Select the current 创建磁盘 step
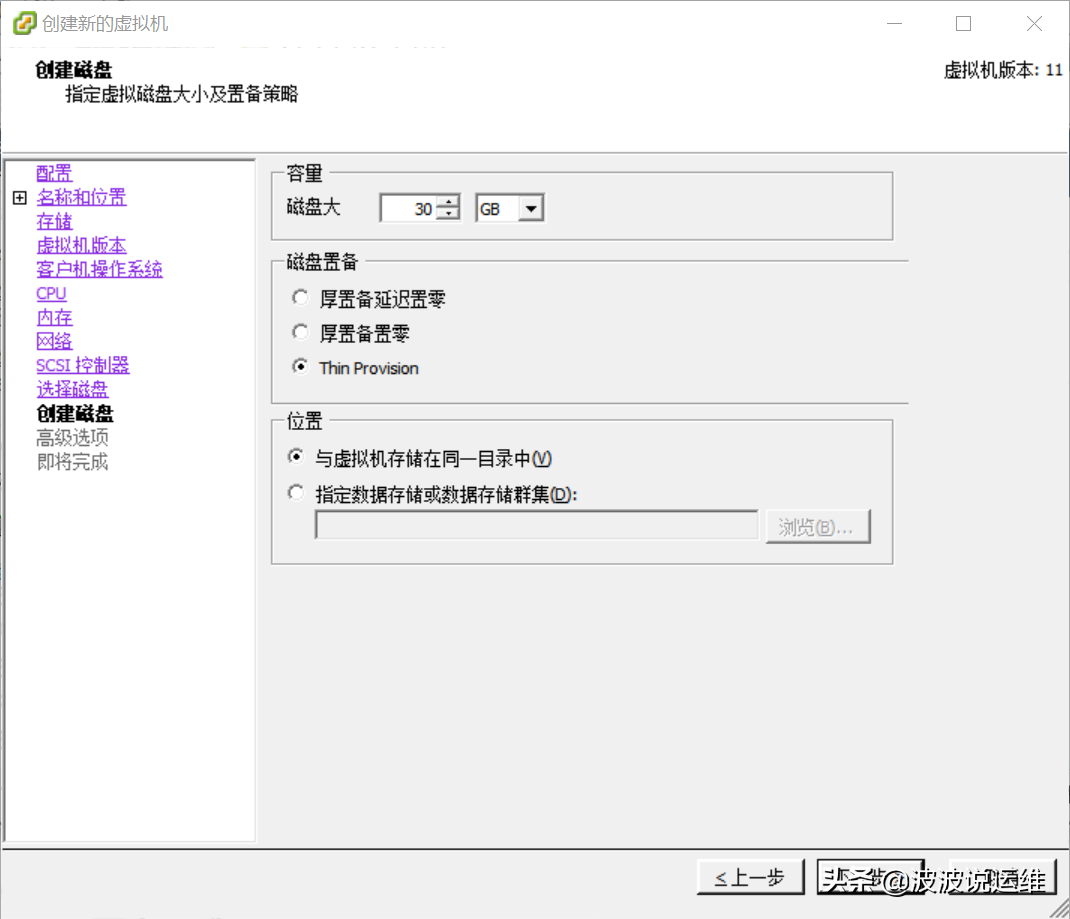 75,413
